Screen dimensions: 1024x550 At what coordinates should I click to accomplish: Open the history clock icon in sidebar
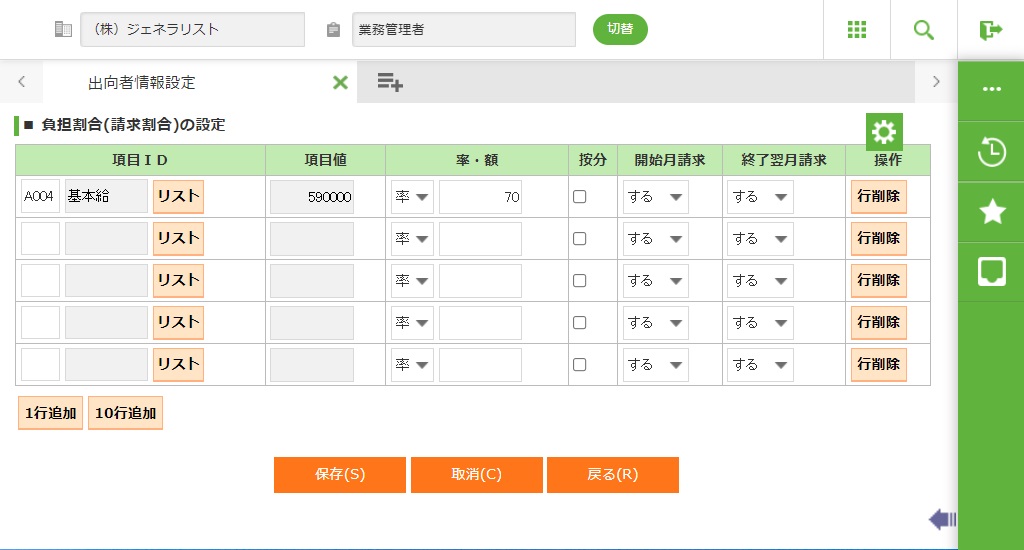click(x=991, y=152)
